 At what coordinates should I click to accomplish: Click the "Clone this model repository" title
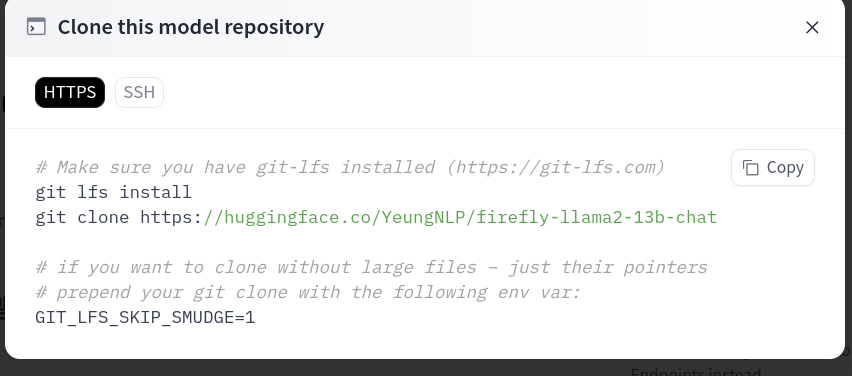[x=191, y=27]
